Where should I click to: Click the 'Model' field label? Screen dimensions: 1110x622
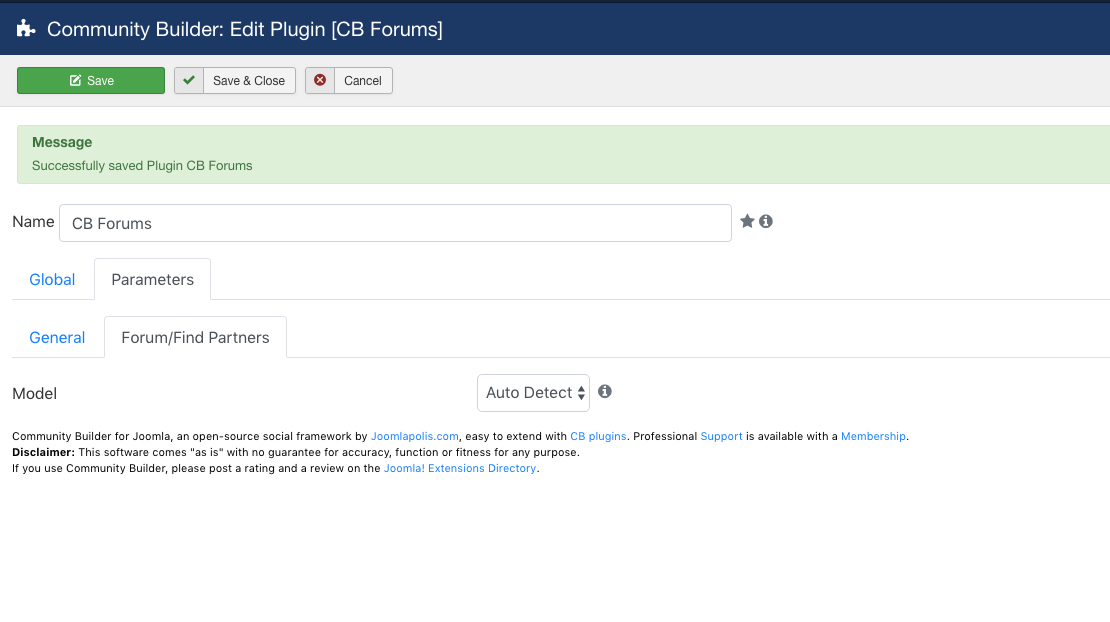[35, 393]
